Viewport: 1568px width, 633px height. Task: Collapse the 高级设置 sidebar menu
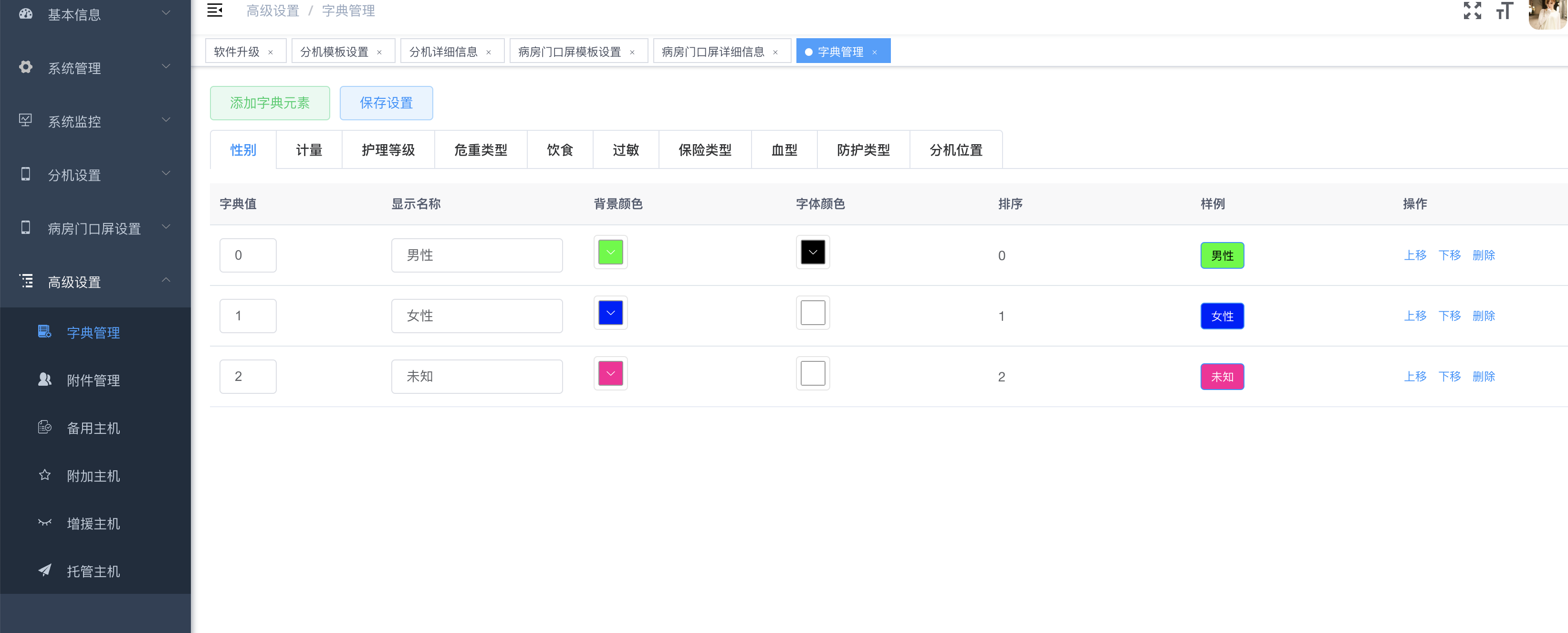(x=95, y=282)
